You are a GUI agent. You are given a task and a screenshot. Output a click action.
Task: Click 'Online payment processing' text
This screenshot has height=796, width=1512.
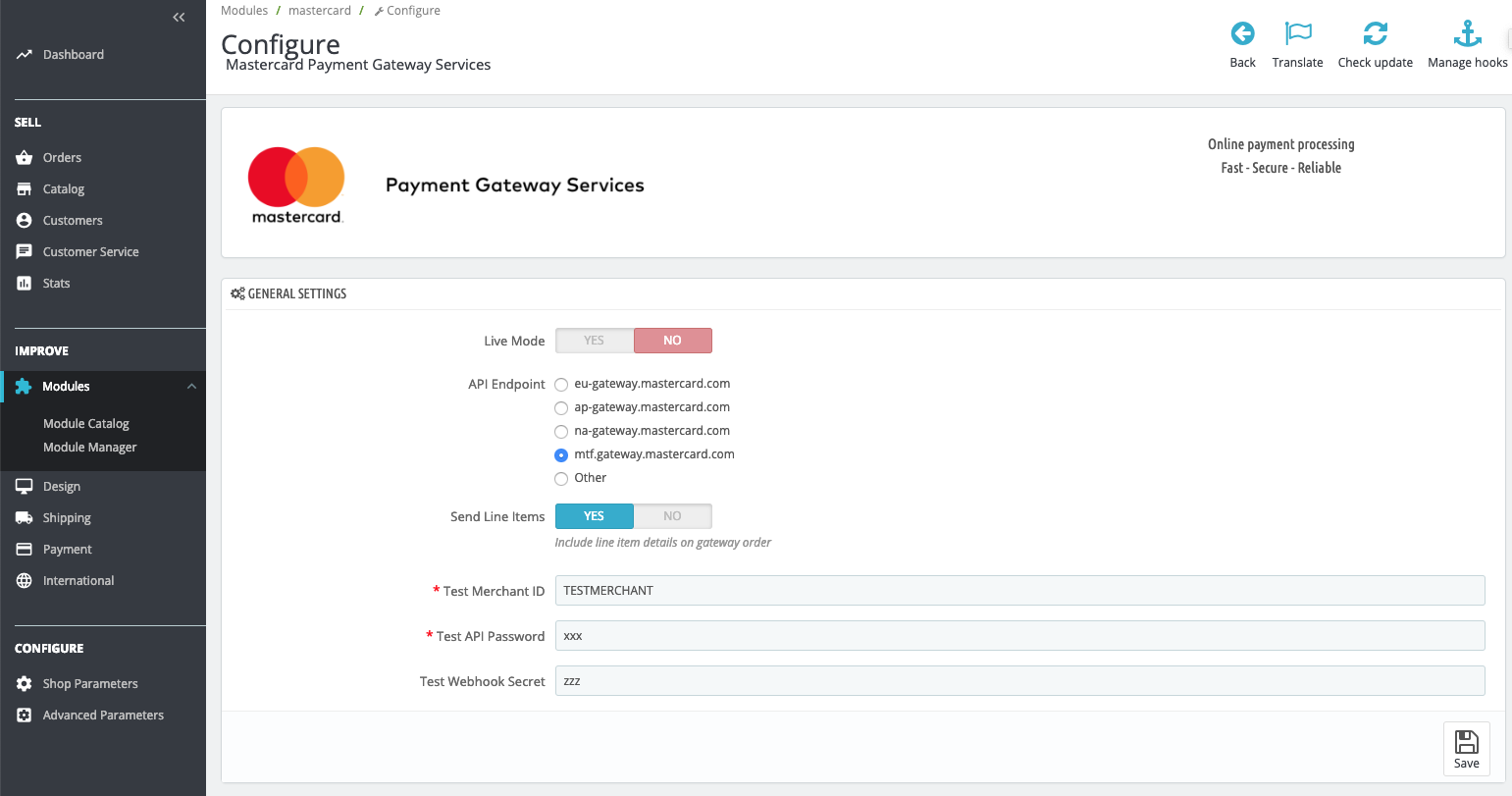[1281, 144]
